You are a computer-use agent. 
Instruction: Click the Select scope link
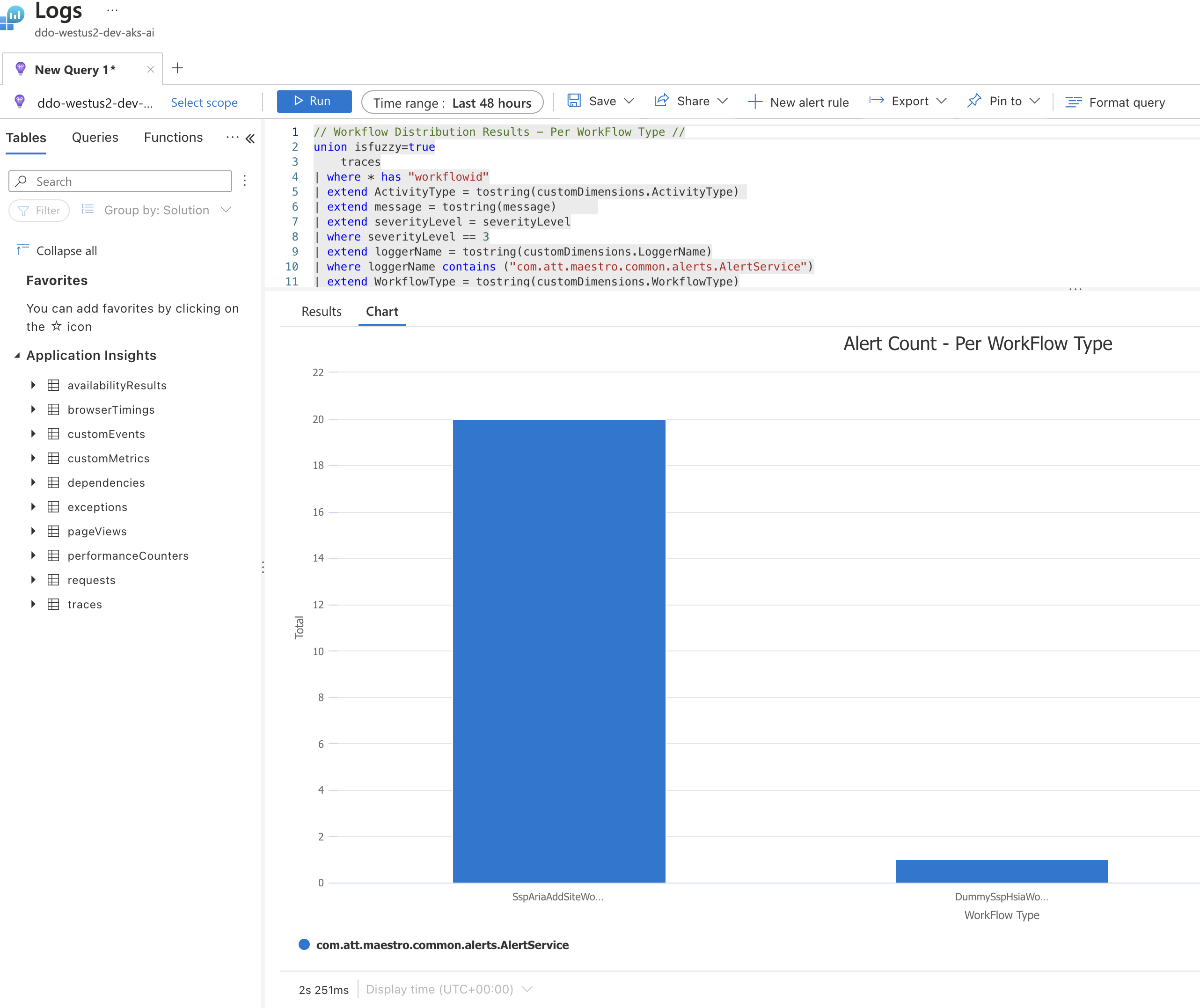click(x=204, y=102)
